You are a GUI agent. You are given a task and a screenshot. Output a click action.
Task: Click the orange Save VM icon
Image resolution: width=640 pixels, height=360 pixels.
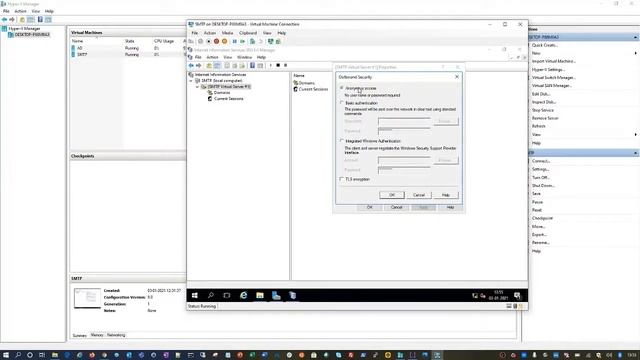tap(224, 42)
